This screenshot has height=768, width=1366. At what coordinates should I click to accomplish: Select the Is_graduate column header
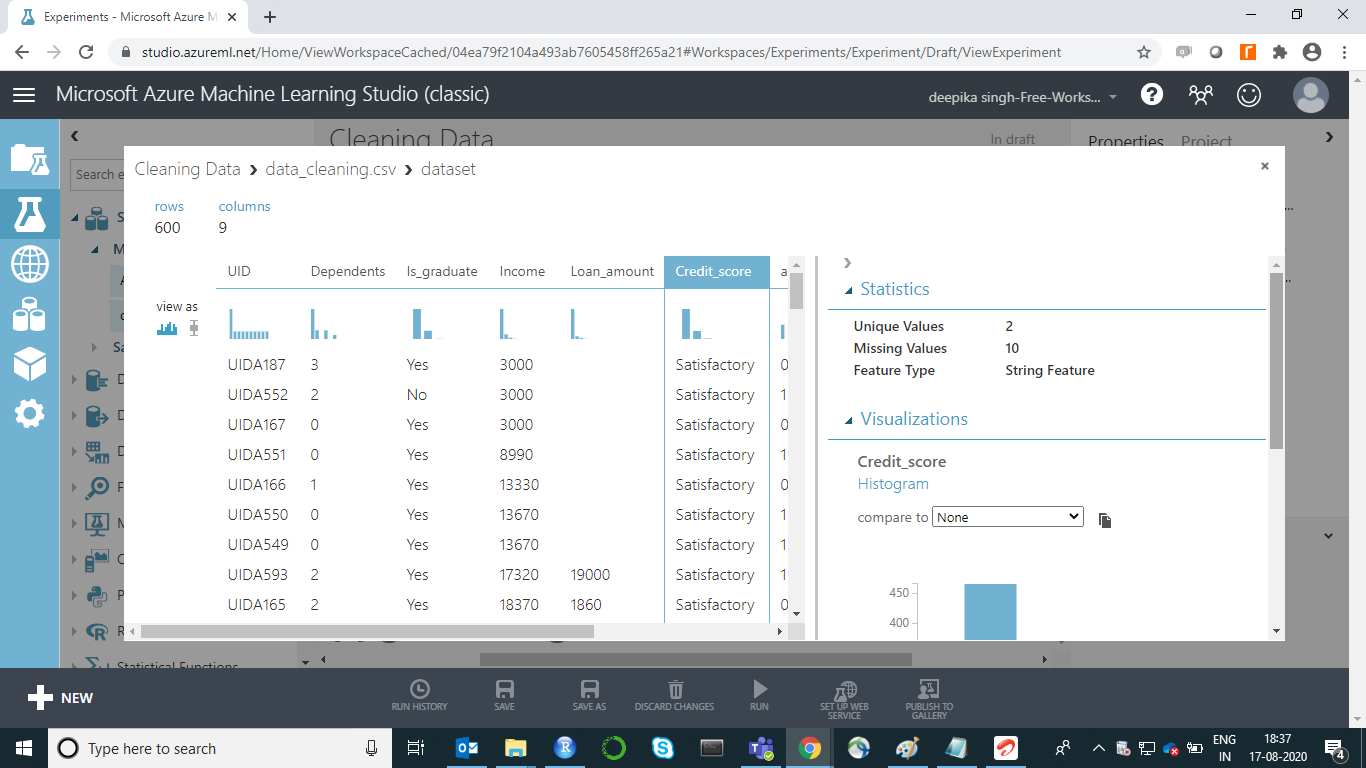coord(442,271)
